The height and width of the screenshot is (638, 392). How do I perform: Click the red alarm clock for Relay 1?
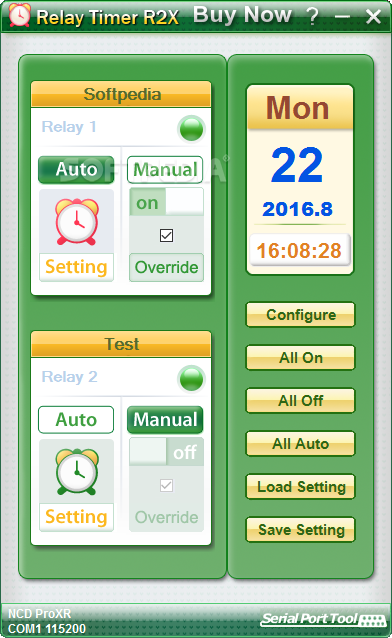pos(77,221)
